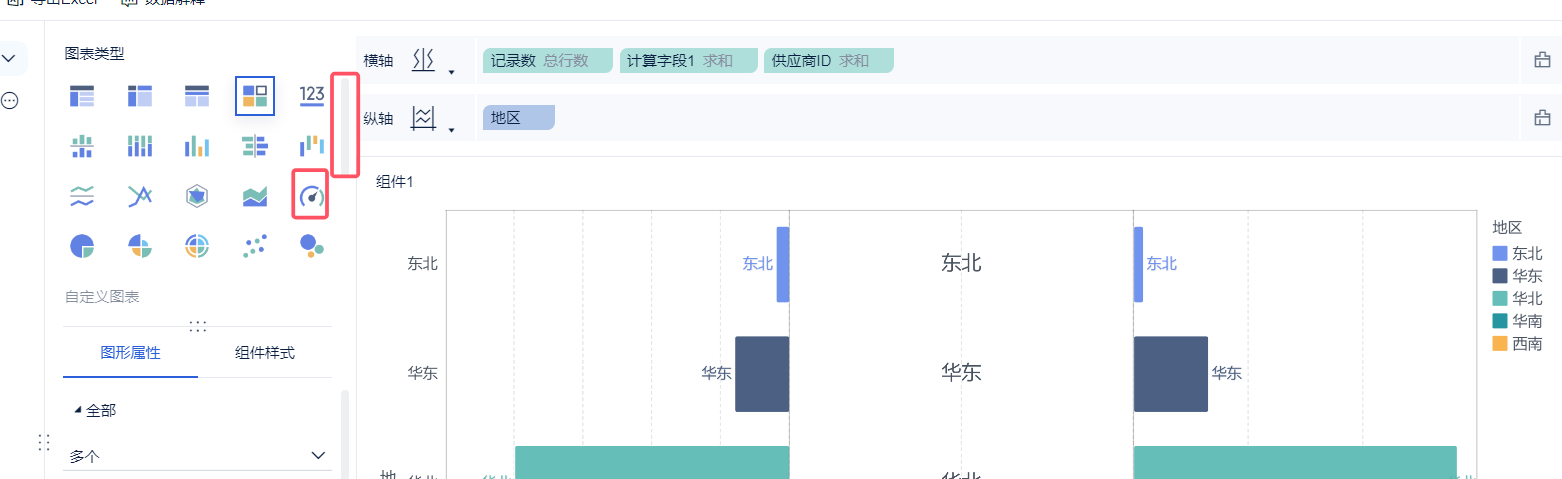Select the rose chart icon

click(140, 246)
